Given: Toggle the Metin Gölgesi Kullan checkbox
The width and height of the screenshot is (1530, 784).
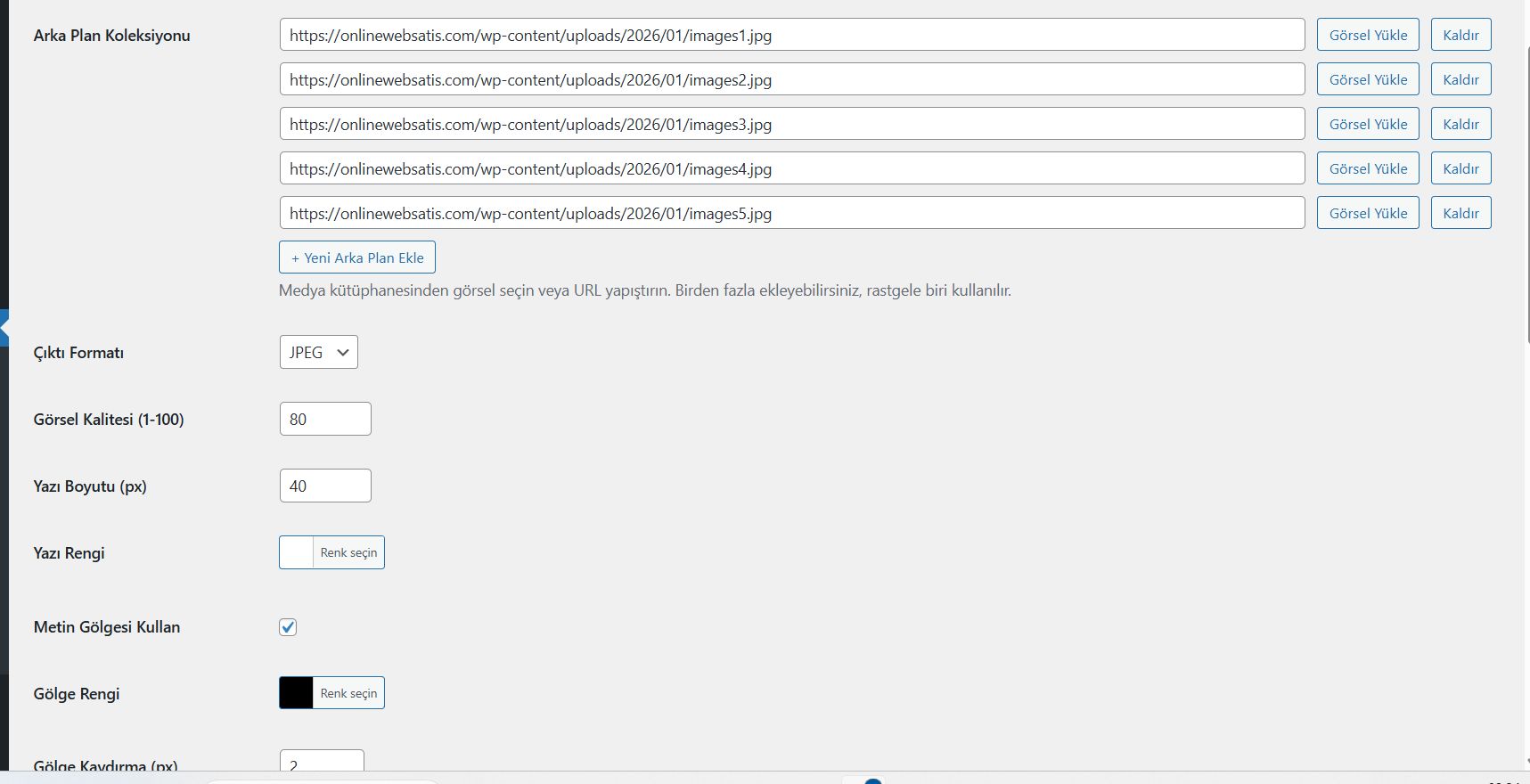Looking at the screenshot, I should click(x=288, y=627).
